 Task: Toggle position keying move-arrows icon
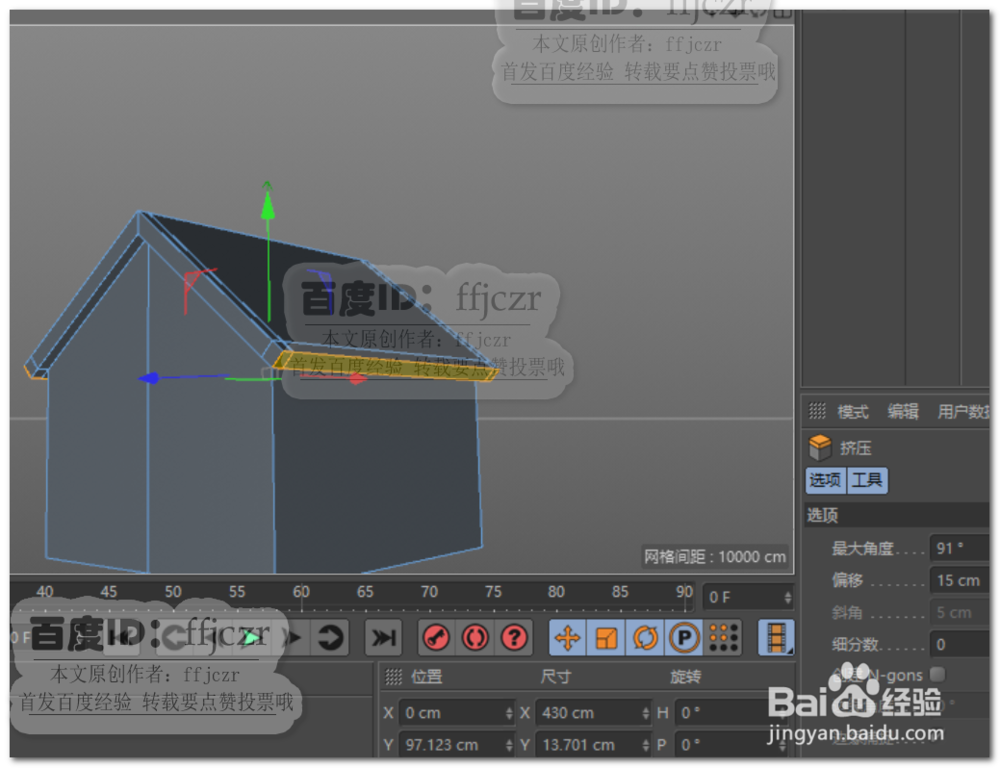point(568,637)
